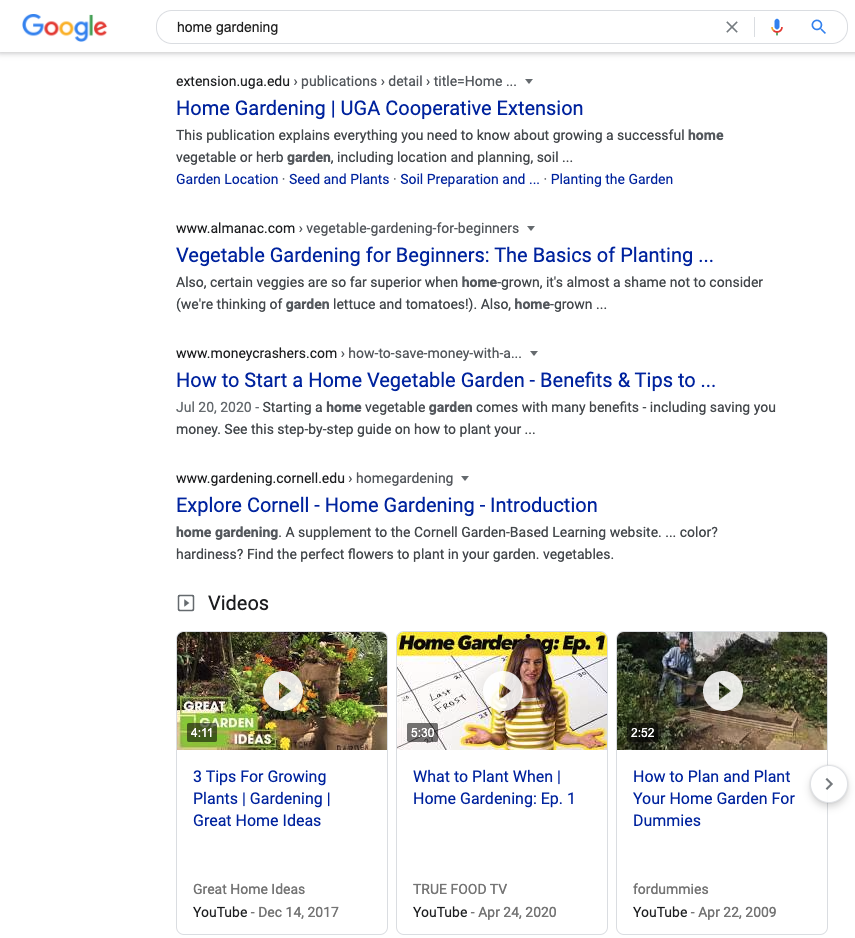Open dropdown arrow next to www.gardening.cornell.edu URL

[x=465, y=479]
